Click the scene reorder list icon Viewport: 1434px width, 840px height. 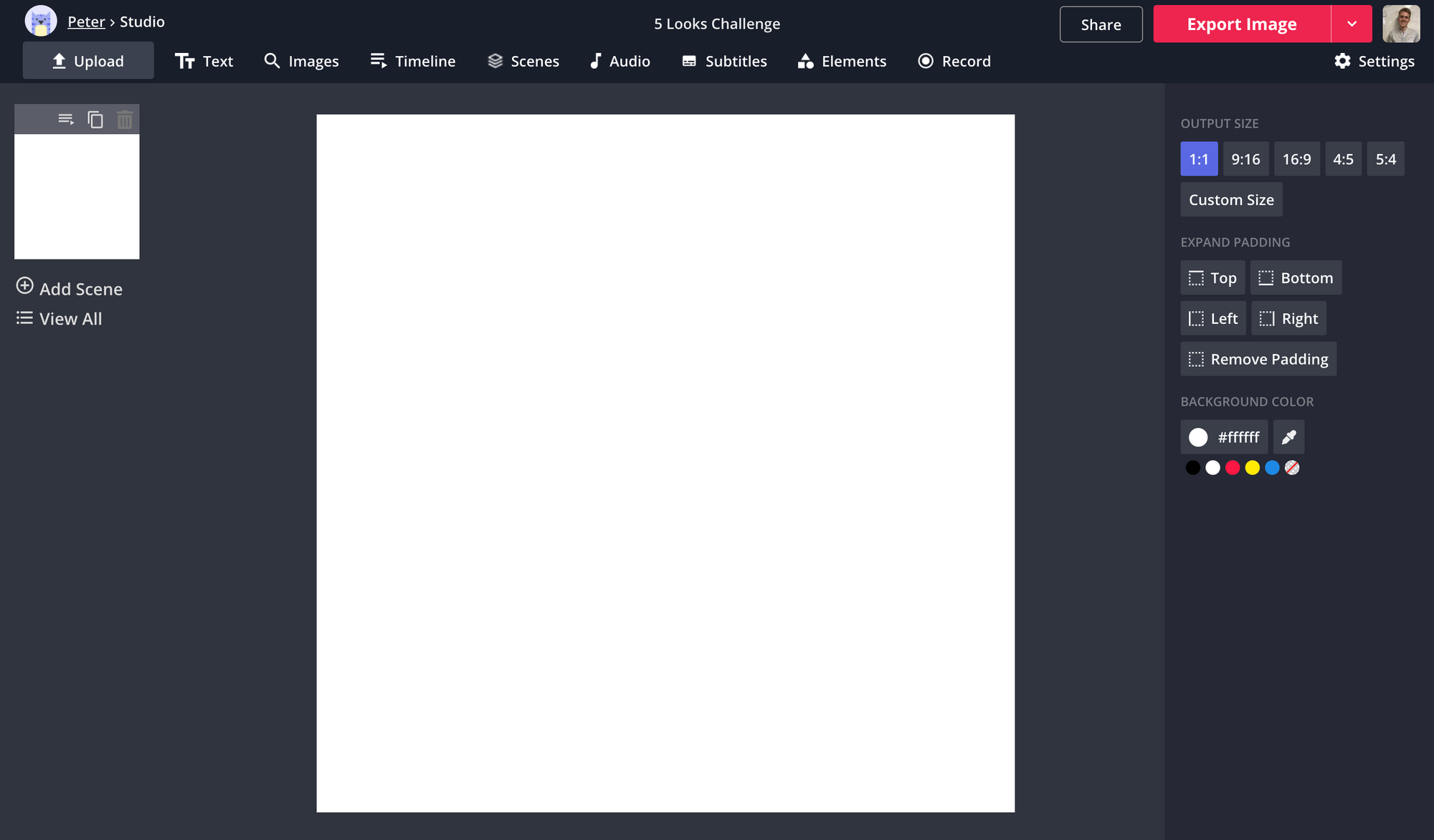point(66,120)
